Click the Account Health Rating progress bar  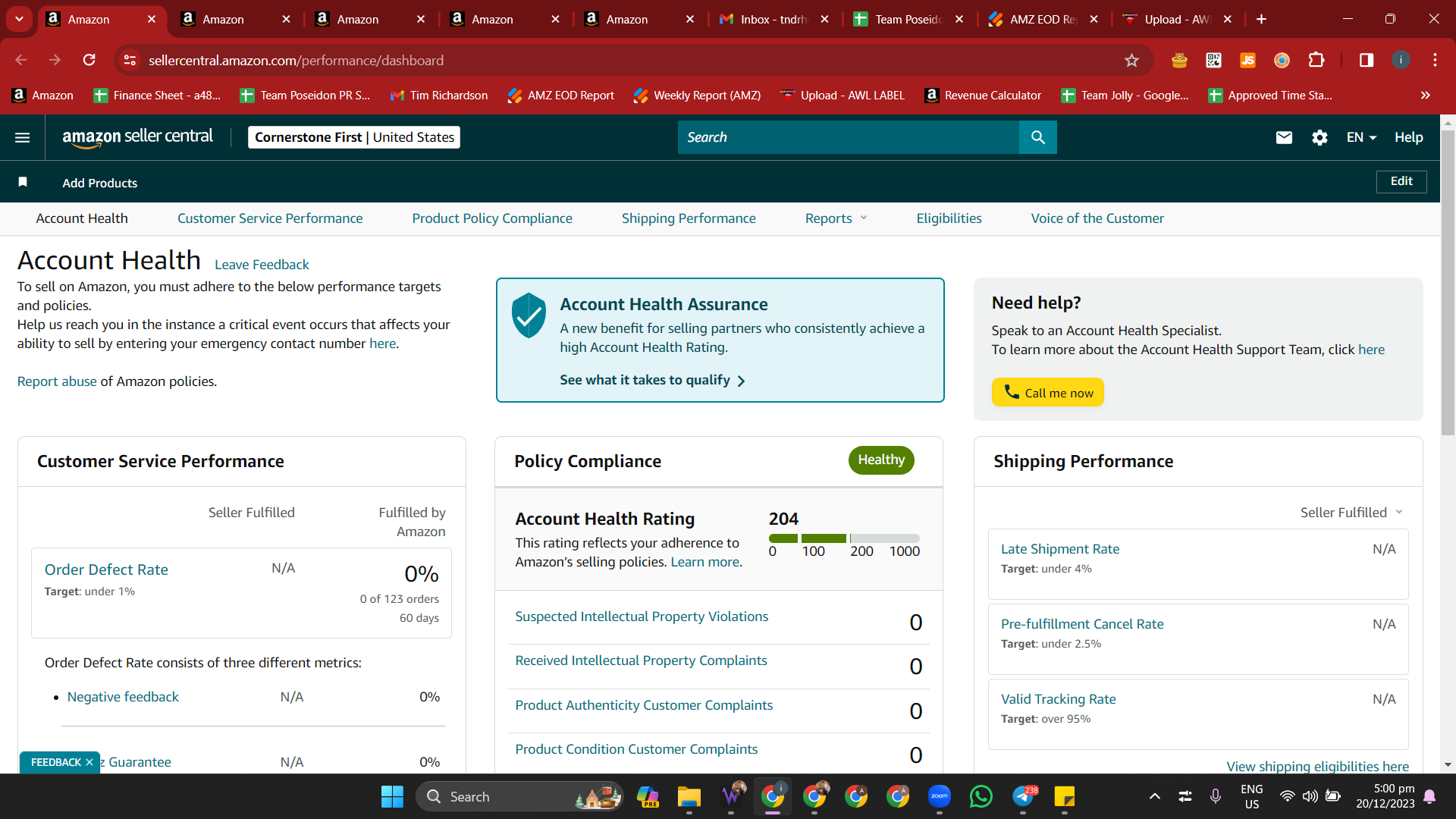point(844,538)
